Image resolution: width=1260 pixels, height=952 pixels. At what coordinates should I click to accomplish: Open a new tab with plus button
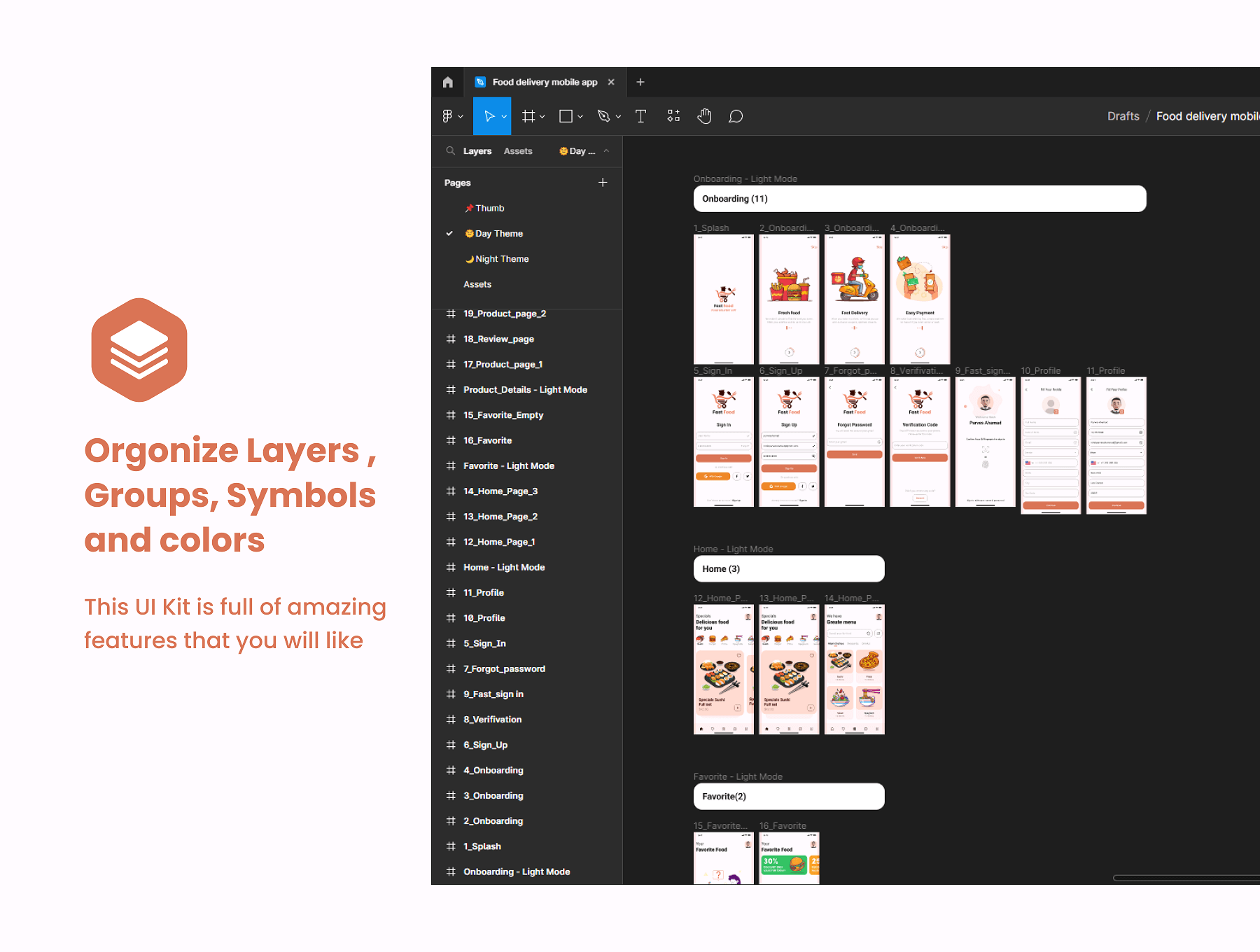tap(640, 82)
